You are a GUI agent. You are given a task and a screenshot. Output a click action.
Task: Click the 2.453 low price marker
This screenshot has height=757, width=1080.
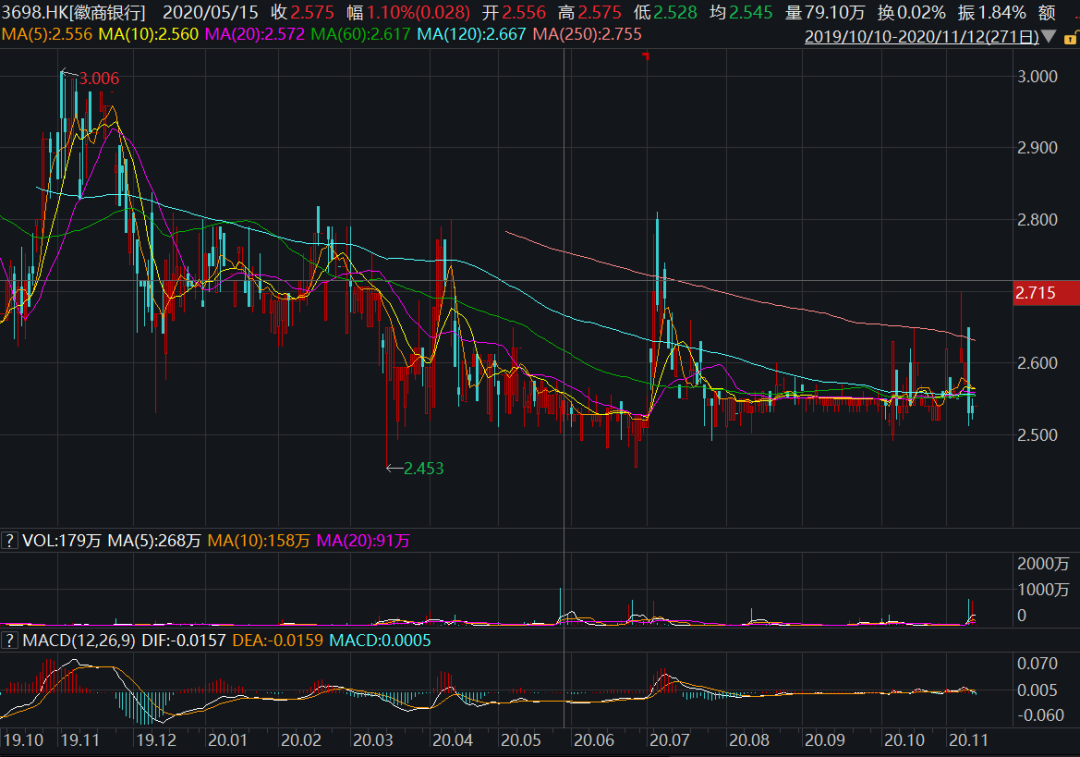pyautogui.click(x=422, y=467)
